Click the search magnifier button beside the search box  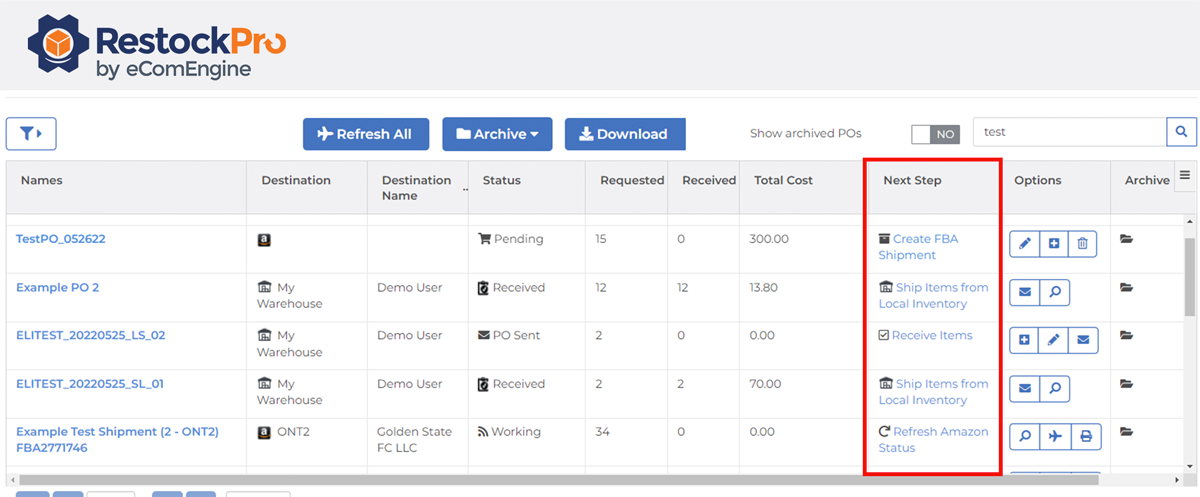(x=1181, y=132)
